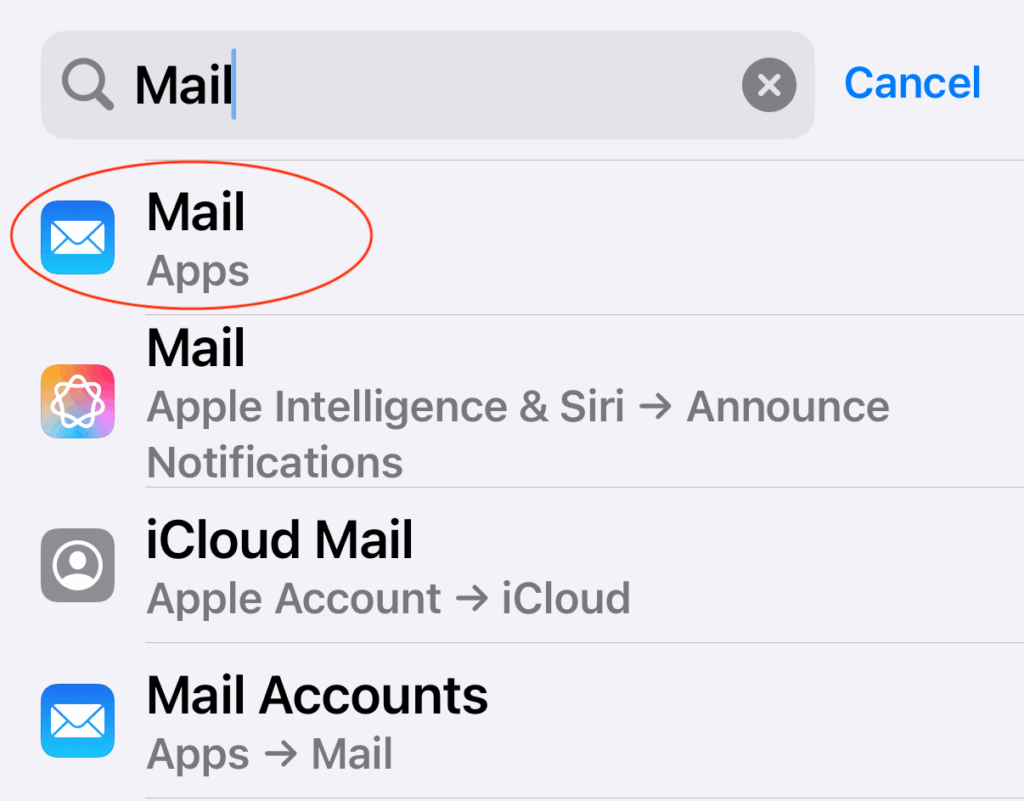Tap the colorful Apple Intelligence & Siri icon
1024x801 pixels.
[x=78, y=401]
